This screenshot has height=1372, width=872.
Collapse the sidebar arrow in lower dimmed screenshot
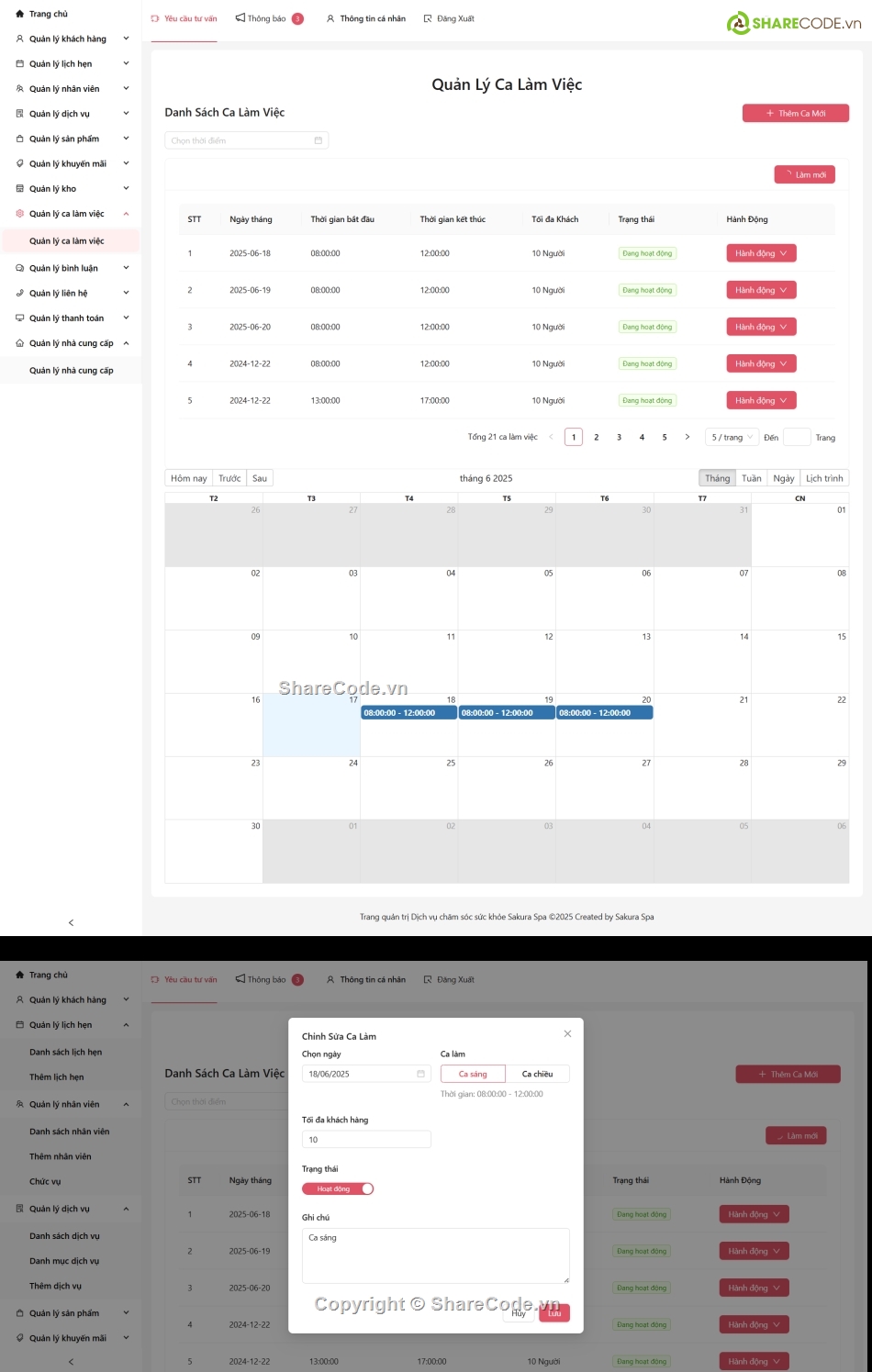pyautogui.click(x=71, y=1362)
